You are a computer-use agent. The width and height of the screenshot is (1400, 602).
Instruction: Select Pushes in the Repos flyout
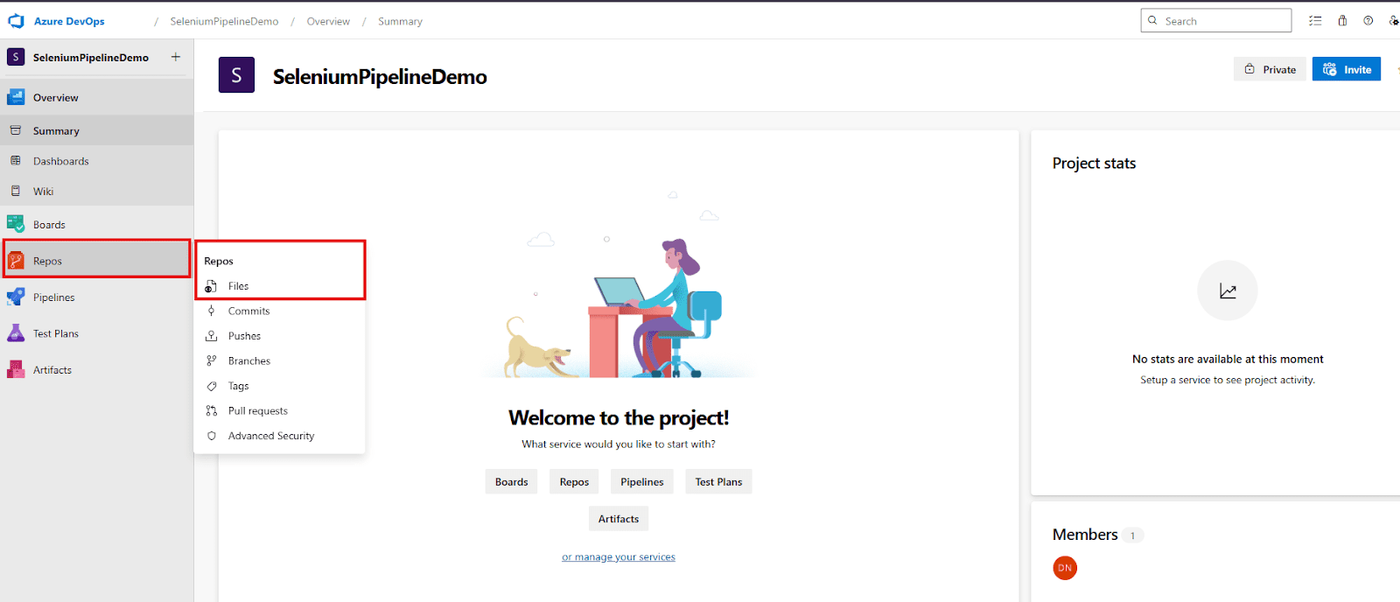coord(280,336)
